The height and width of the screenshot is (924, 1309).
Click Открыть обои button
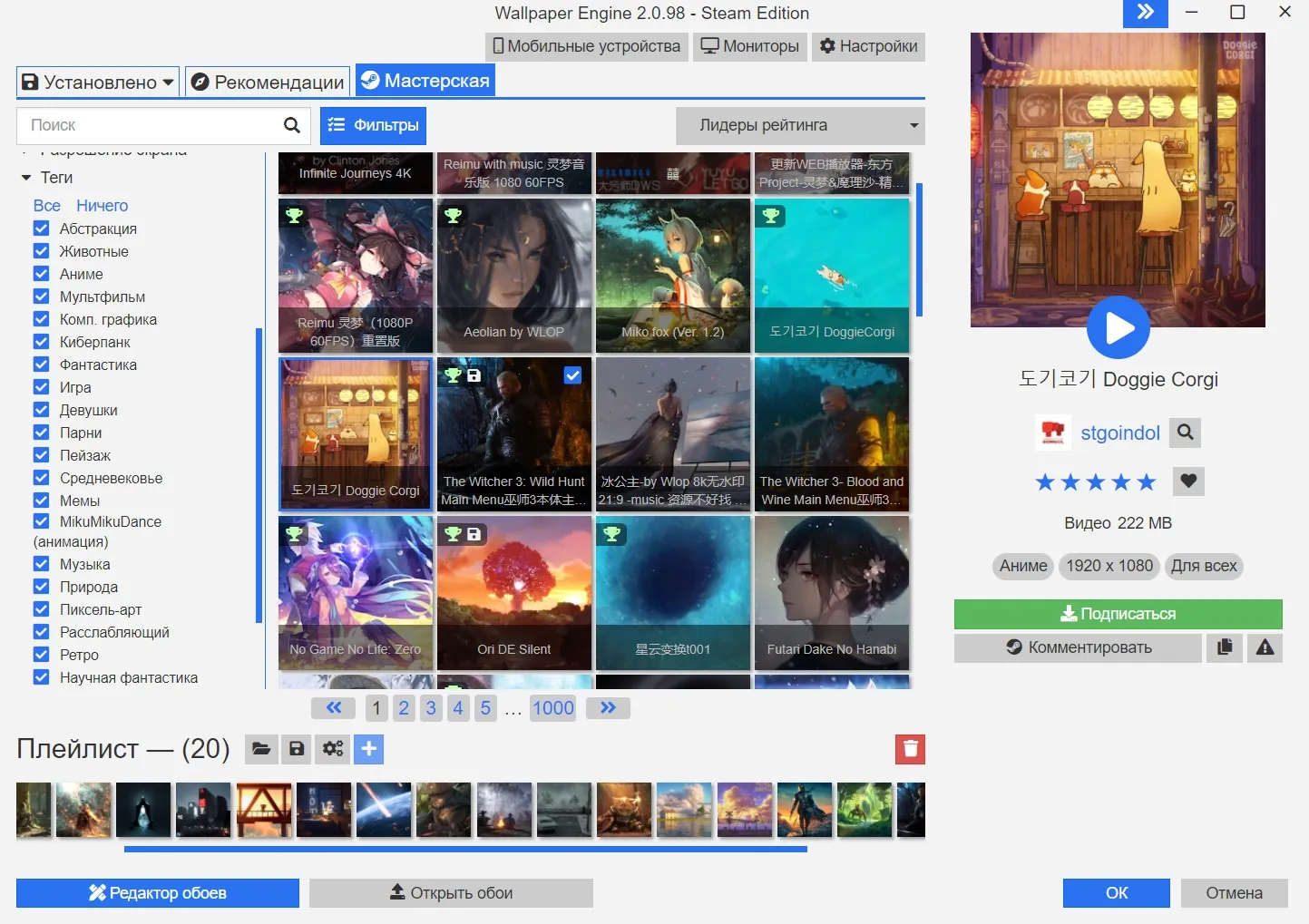coord(451,893)
